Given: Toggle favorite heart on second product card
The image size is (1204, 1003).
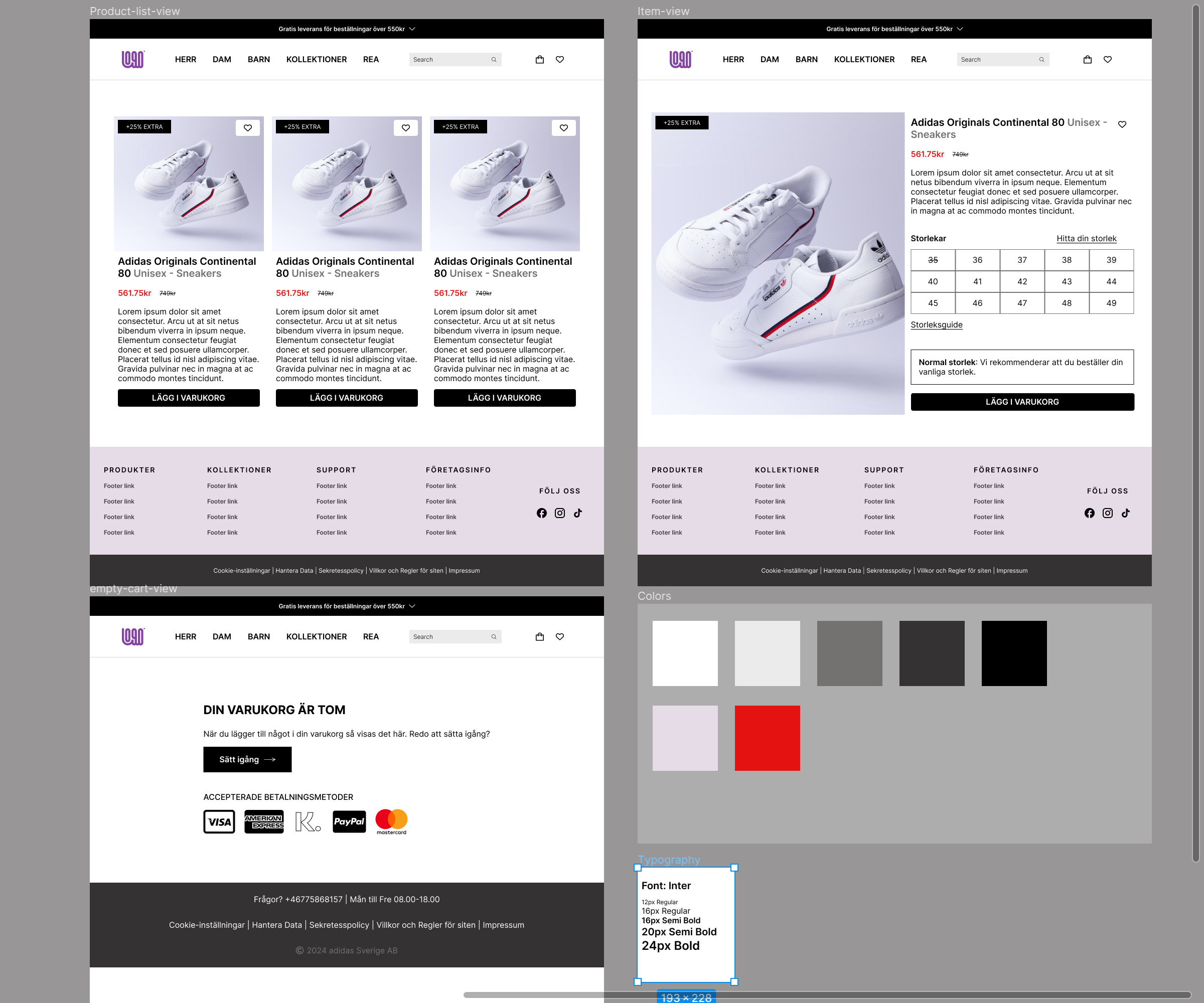Looking at the screenshot, I should (x=406, y=128).
